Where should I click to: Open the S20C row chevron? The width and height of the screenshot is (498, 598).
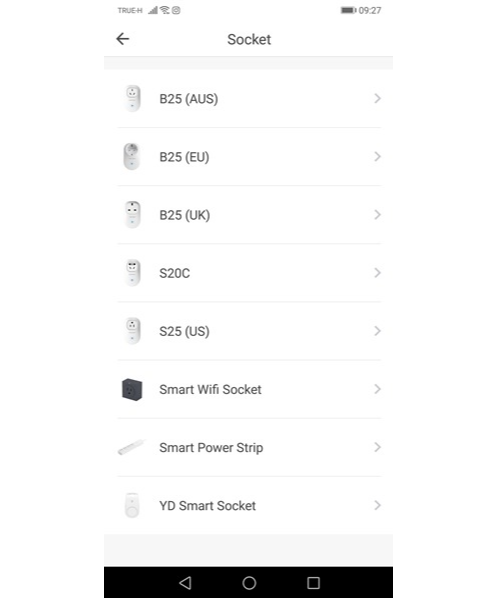click(377, 273)
